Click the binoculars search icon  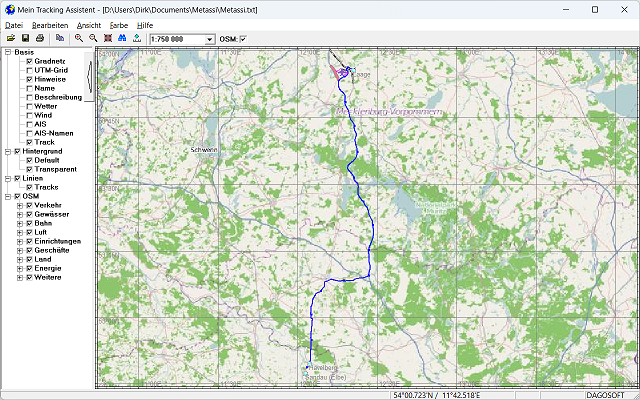[122, 38]
